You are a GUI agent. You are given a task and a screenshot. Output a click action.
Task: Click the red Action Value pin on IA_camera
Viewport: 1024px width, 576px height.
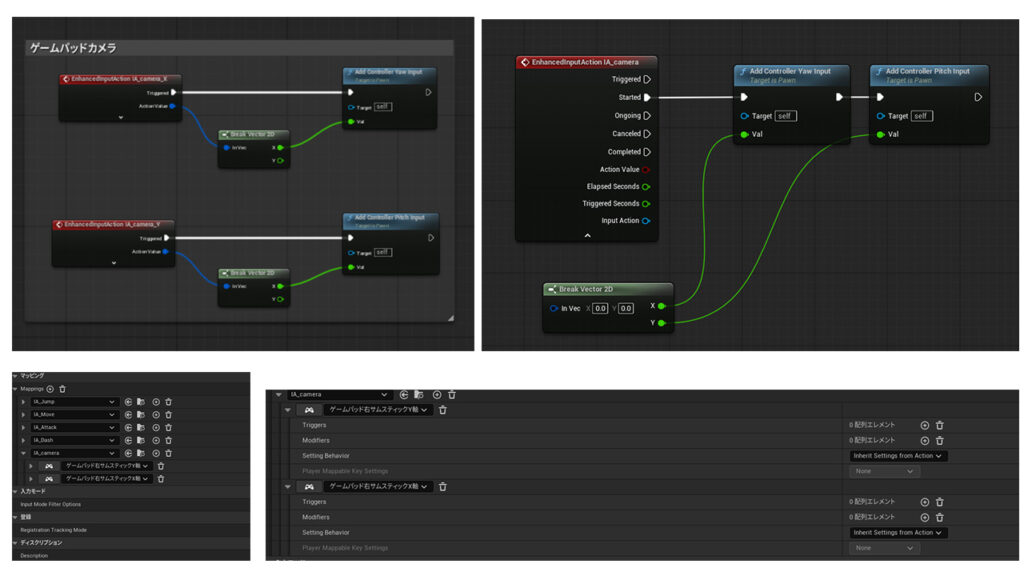pos(647,169)
